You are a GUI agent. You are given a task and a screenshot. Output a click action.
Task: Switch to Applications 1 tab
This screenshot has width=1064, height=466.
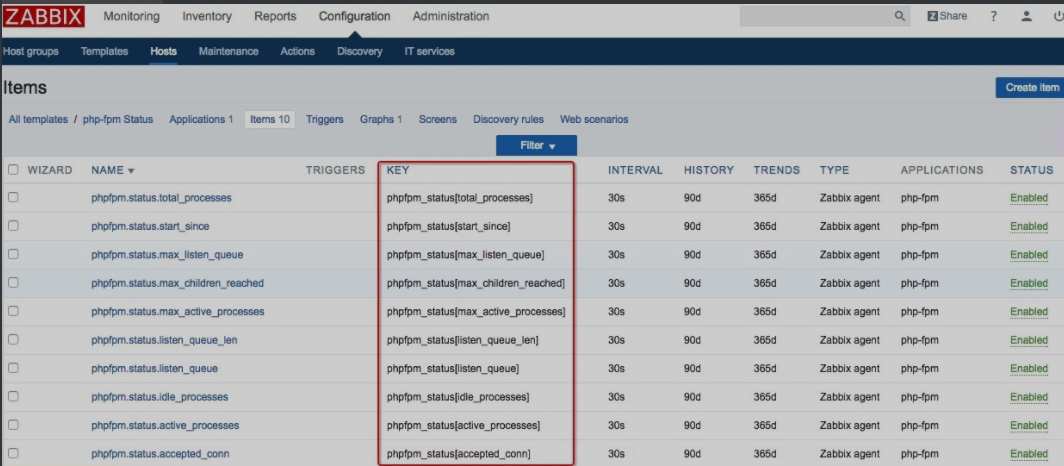202,119
